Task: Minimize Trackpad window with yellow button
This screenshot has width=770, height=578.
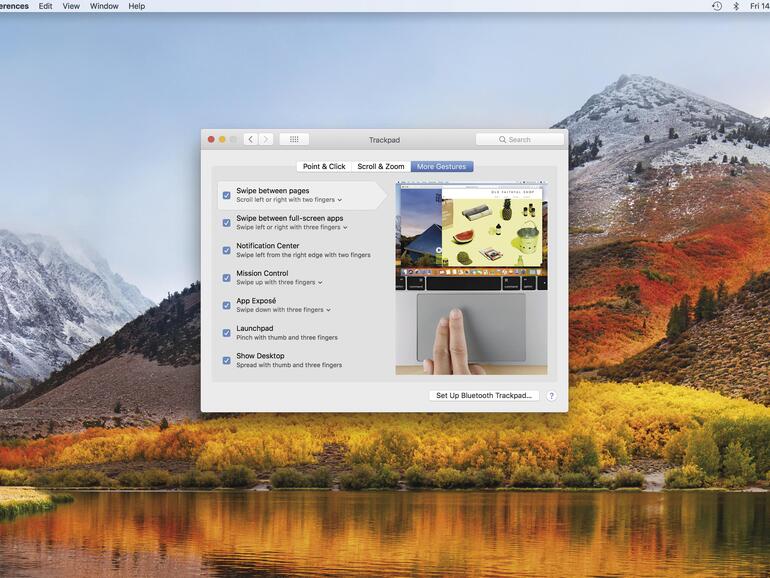Action: pyautogui.click(x=222, y=139)
